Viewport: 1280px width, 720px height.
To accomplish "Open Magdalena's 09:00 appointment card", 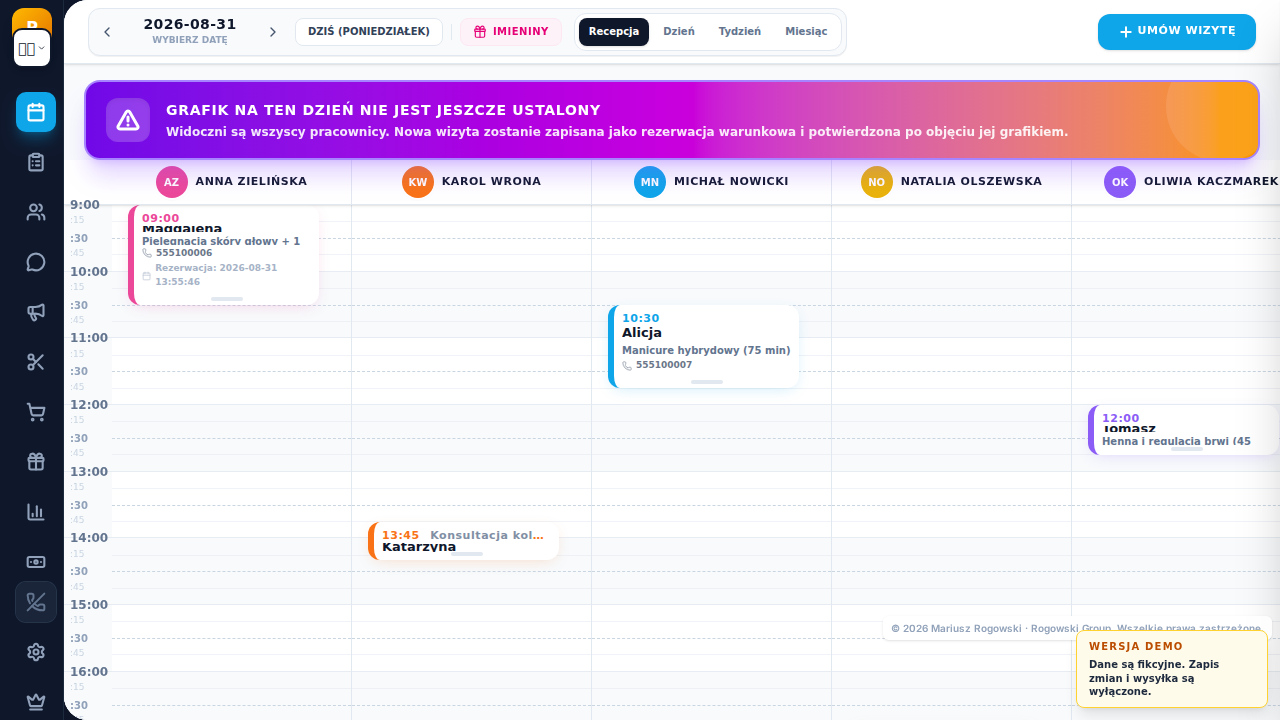I will tap(224, 254).
